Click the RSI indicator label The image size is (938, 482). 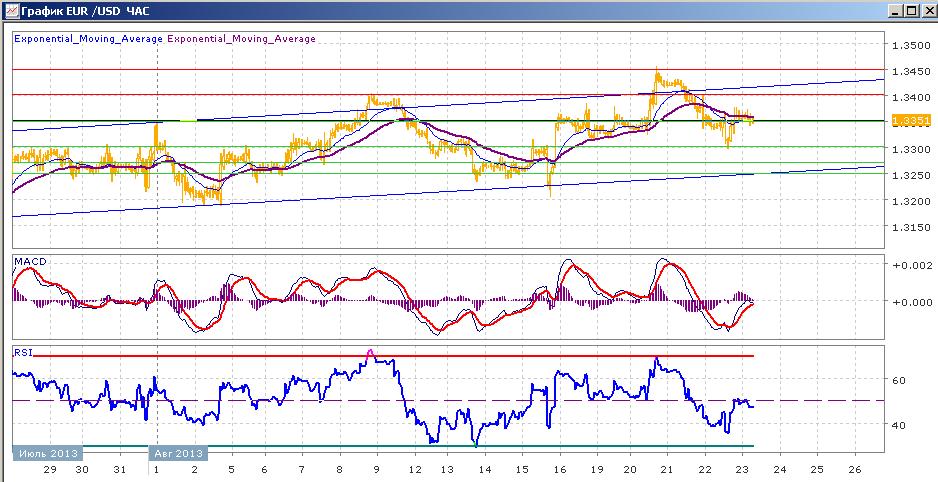click(x=23, y=352)
